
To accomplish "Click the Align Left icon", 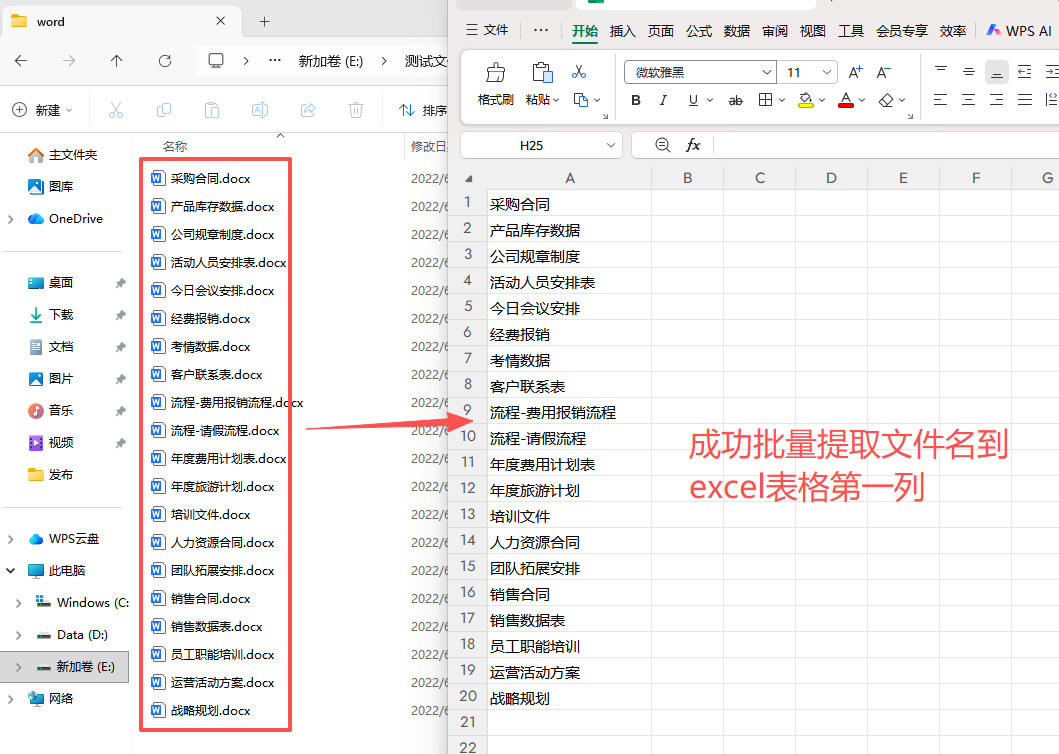I will 940,100.
